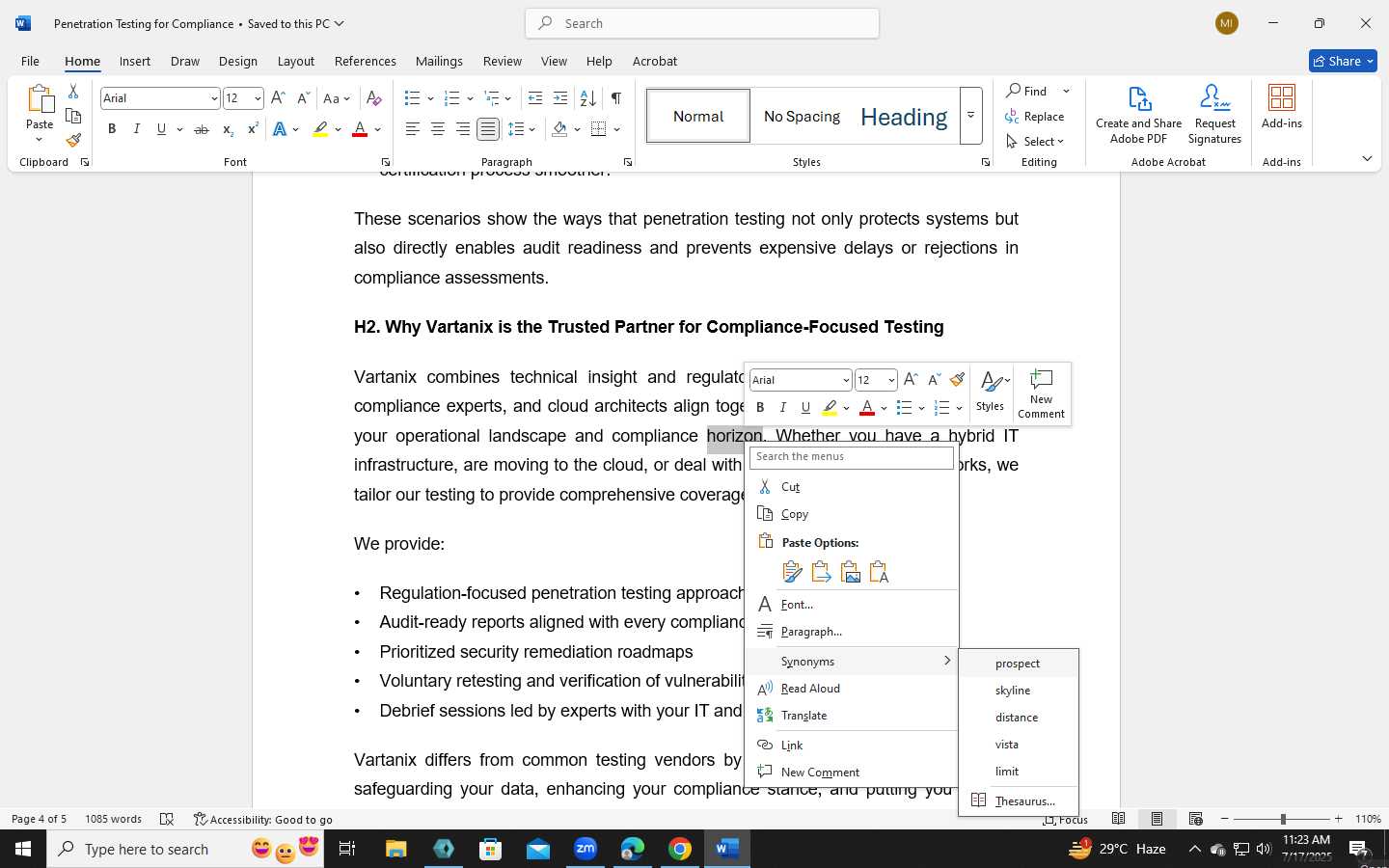Toggle Italic in the ribbon Font group

pos(137,129)
